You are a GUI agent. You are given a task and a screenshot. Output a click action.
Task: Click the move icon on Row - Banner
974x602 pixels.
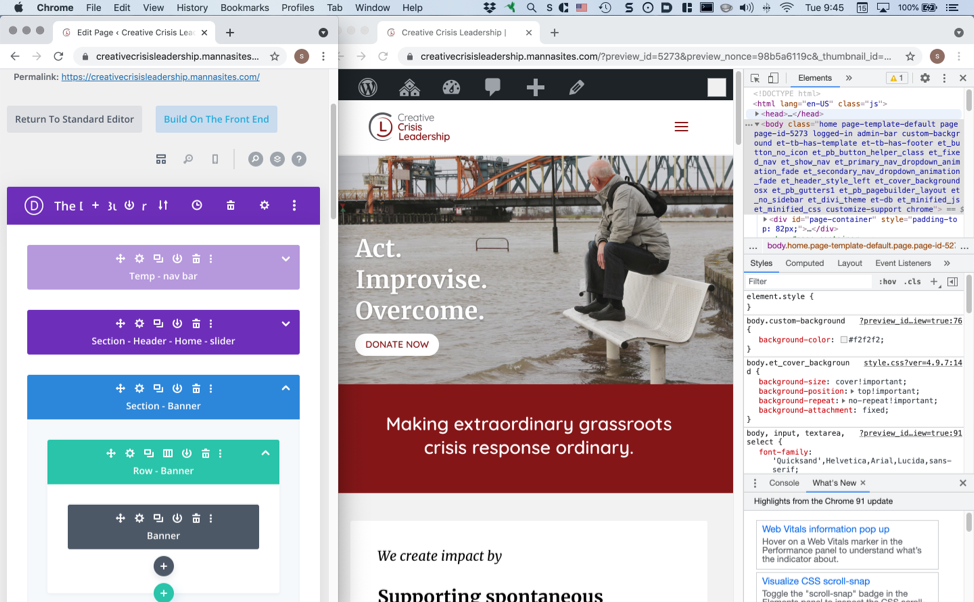[x=111, y=454]
